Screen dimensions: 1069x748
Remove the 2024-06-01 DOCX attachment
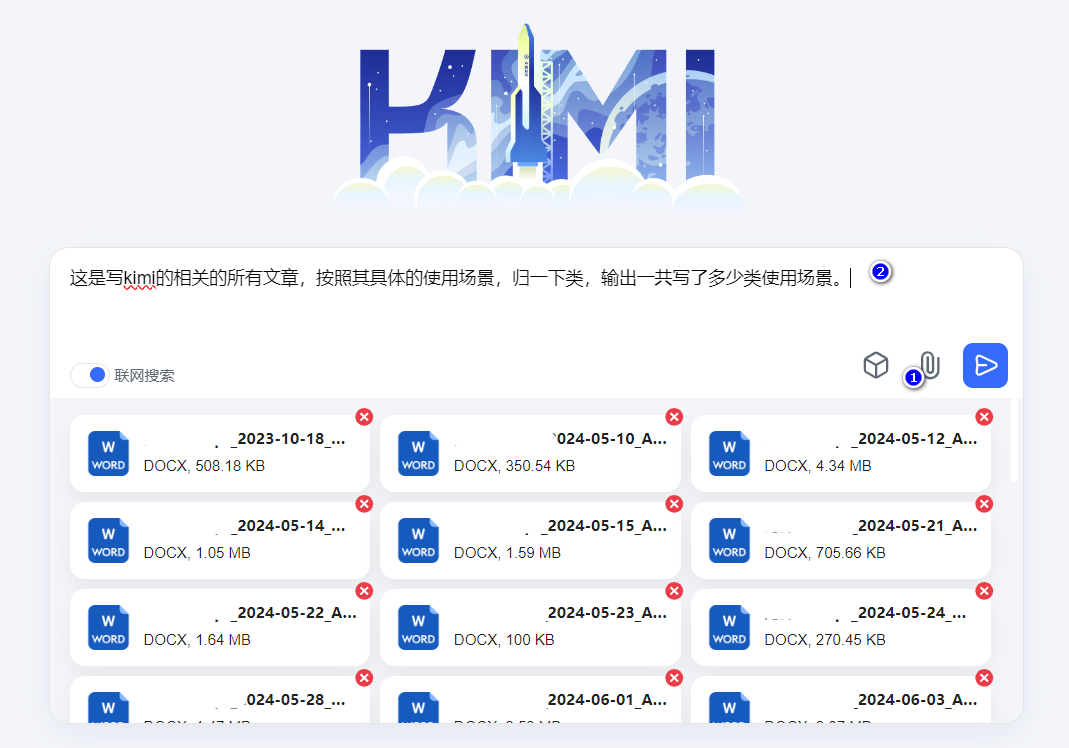(674, 678)
